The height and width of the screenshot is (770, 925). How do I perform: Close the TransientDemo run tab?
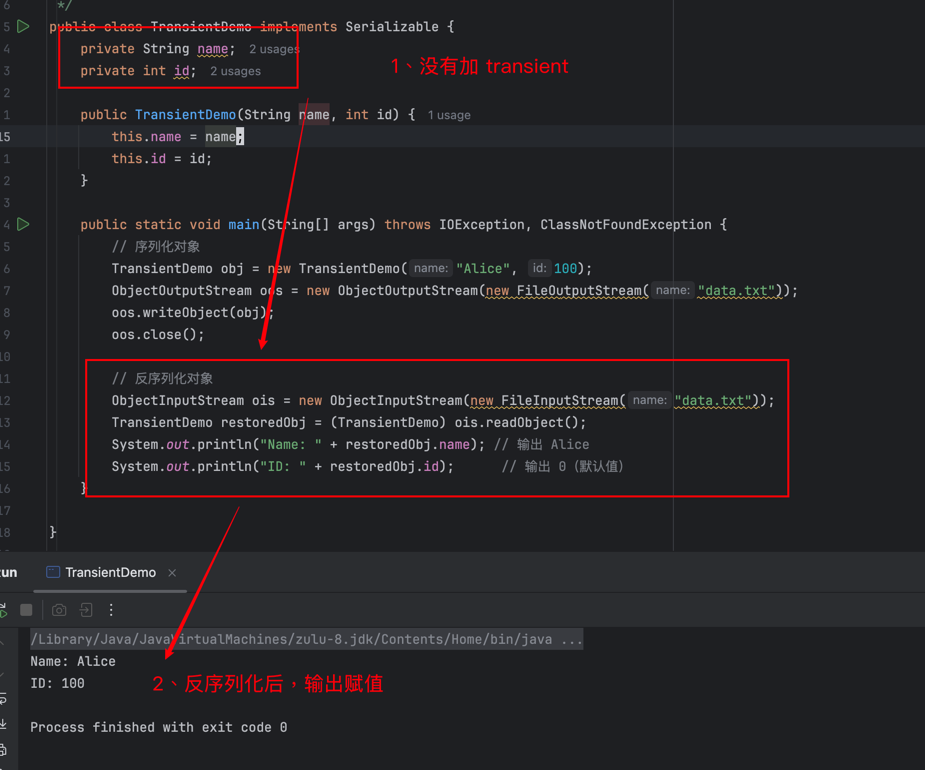[172, 573]
